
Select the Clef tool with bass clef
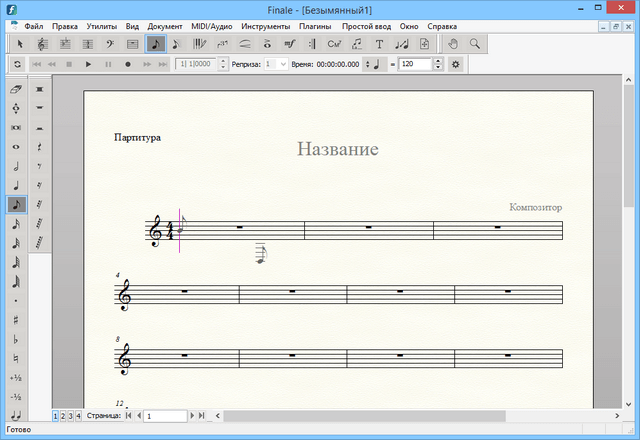pos(110,44)
